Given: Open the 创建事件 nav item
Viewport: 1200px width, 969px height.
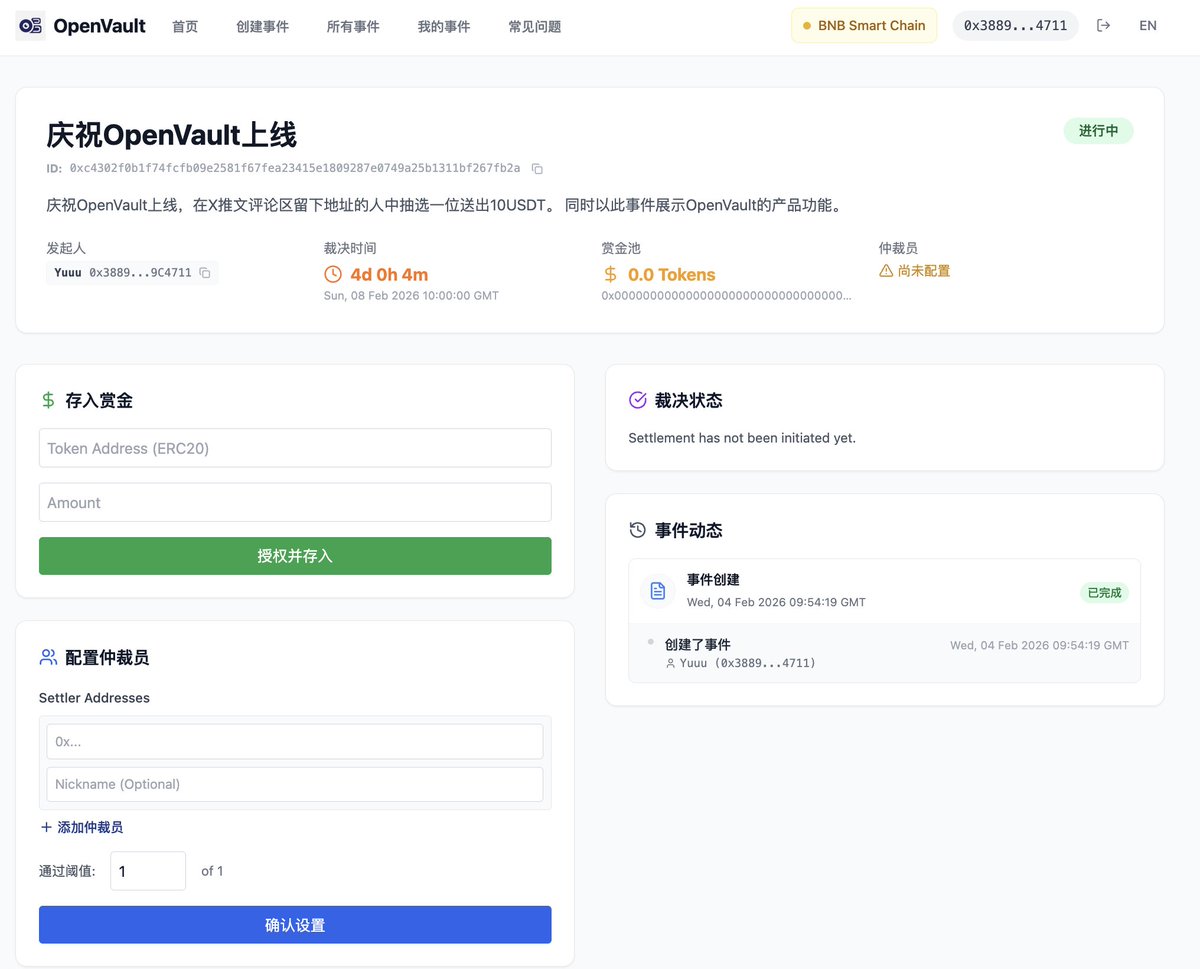Looking at the screenshot, I should point(263,27).
